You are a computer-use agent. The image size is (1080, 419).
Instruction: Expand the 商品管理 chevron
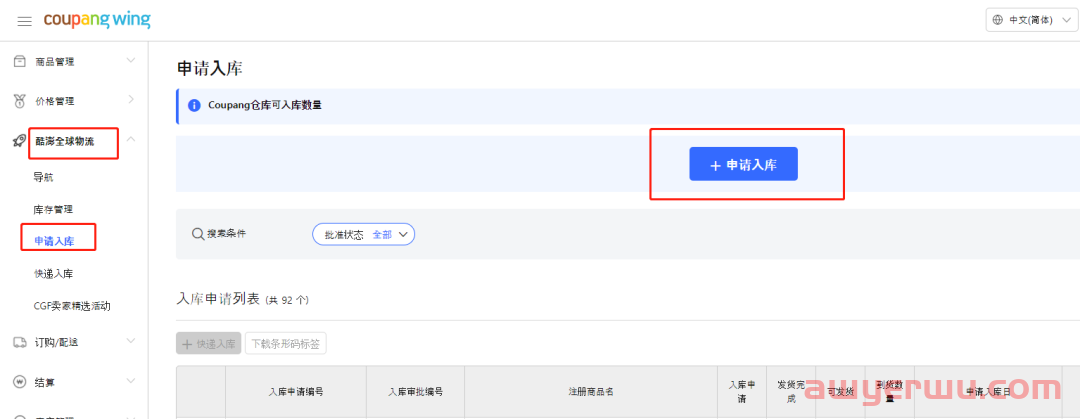[131, 61]
